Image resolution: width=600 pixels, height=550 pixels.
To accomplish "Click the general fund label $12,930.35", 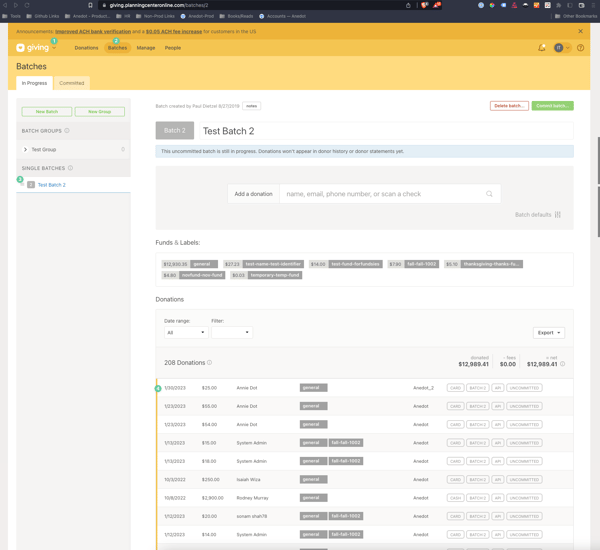I will tap(190, 264).
